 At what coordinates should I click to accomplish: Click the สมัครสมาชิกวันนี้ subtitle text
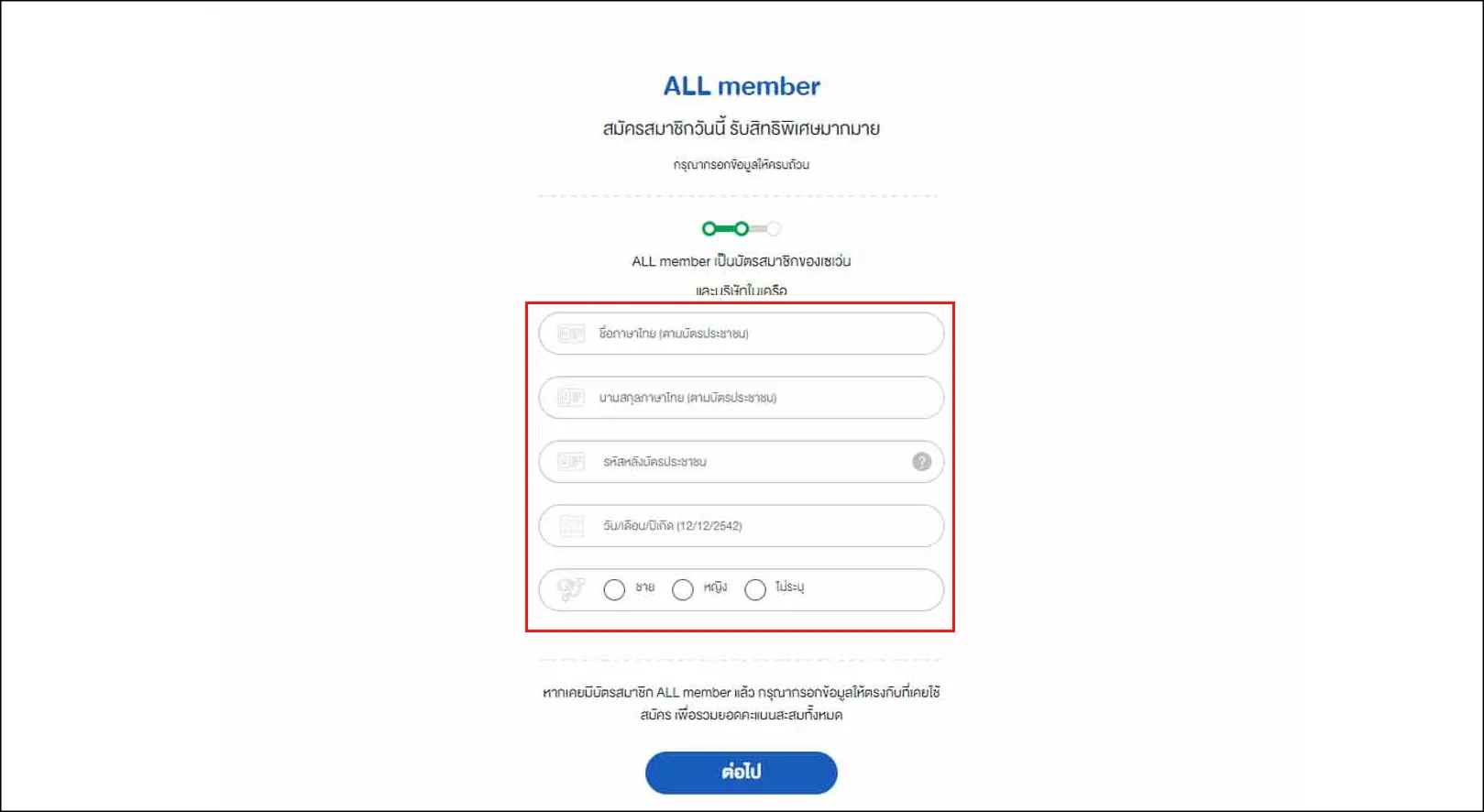click(x=742, y=128)
